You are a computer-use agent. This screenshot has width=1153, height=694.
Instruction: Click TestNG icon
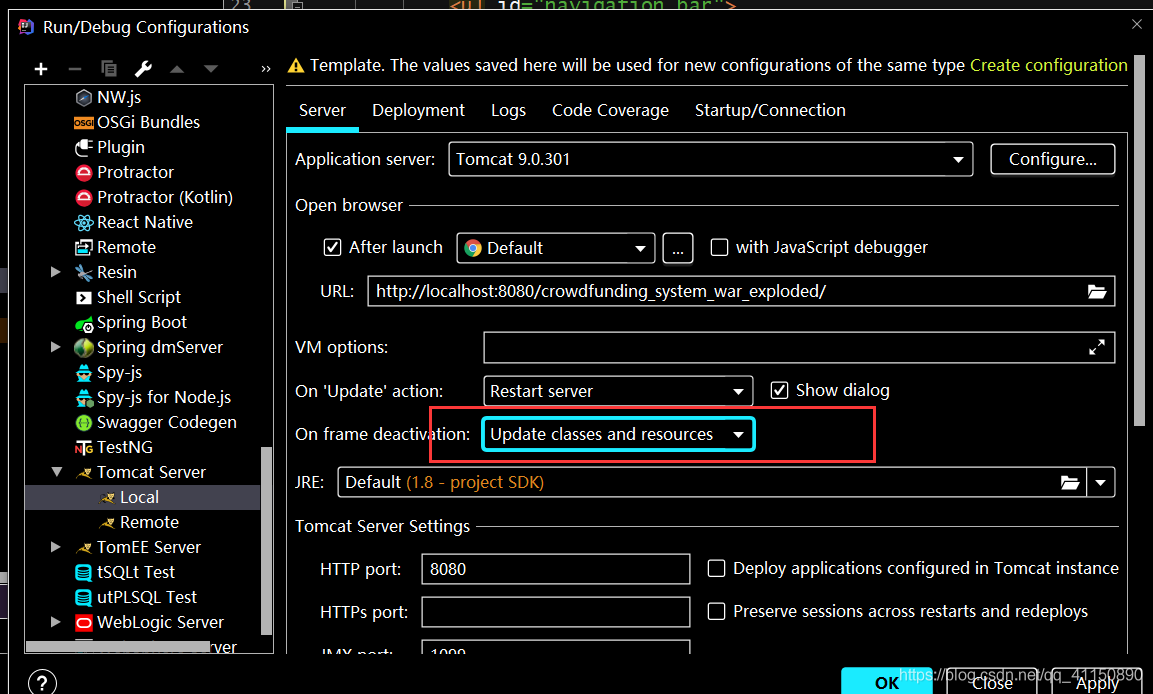(x=84, y=448)
